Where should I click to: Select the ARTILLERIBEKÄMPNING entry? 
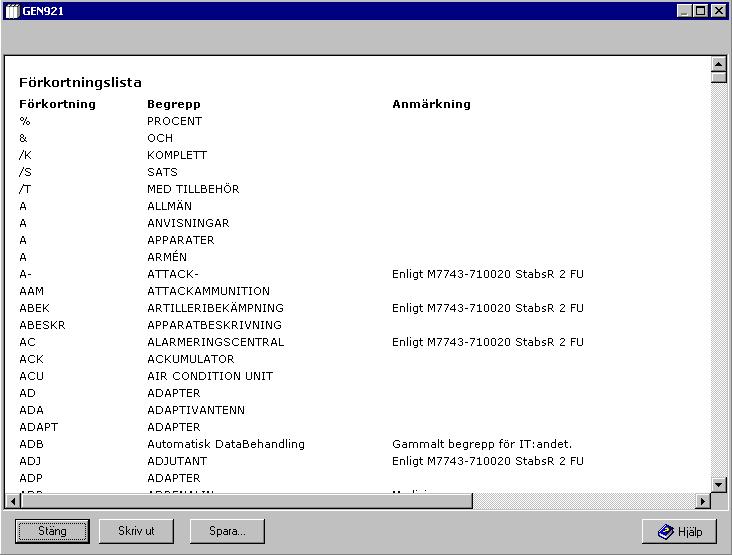(216, 308)
